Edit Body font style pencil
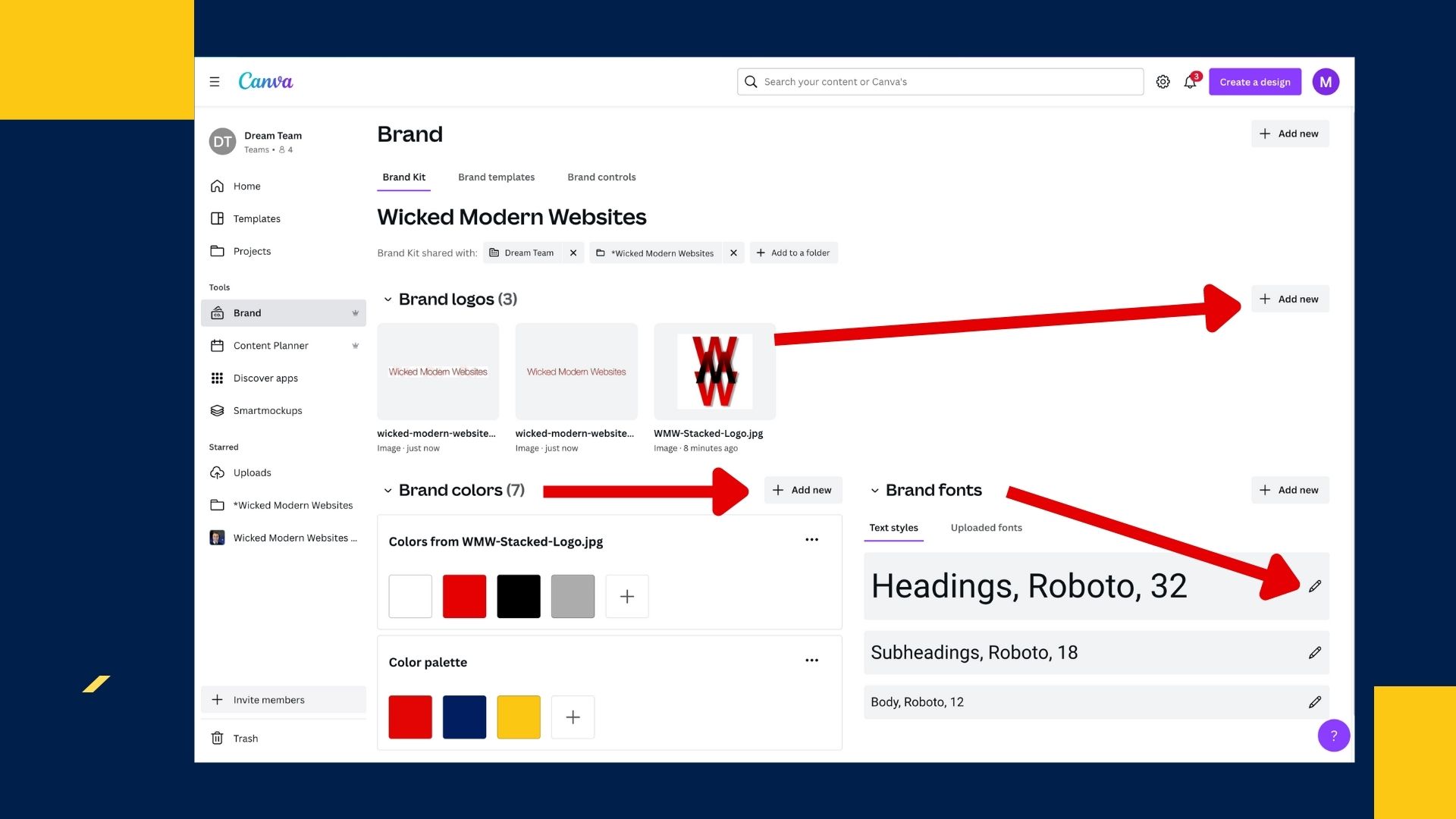The width and height of the screenshot is (1456, 819). click(x=1315, y=702)
